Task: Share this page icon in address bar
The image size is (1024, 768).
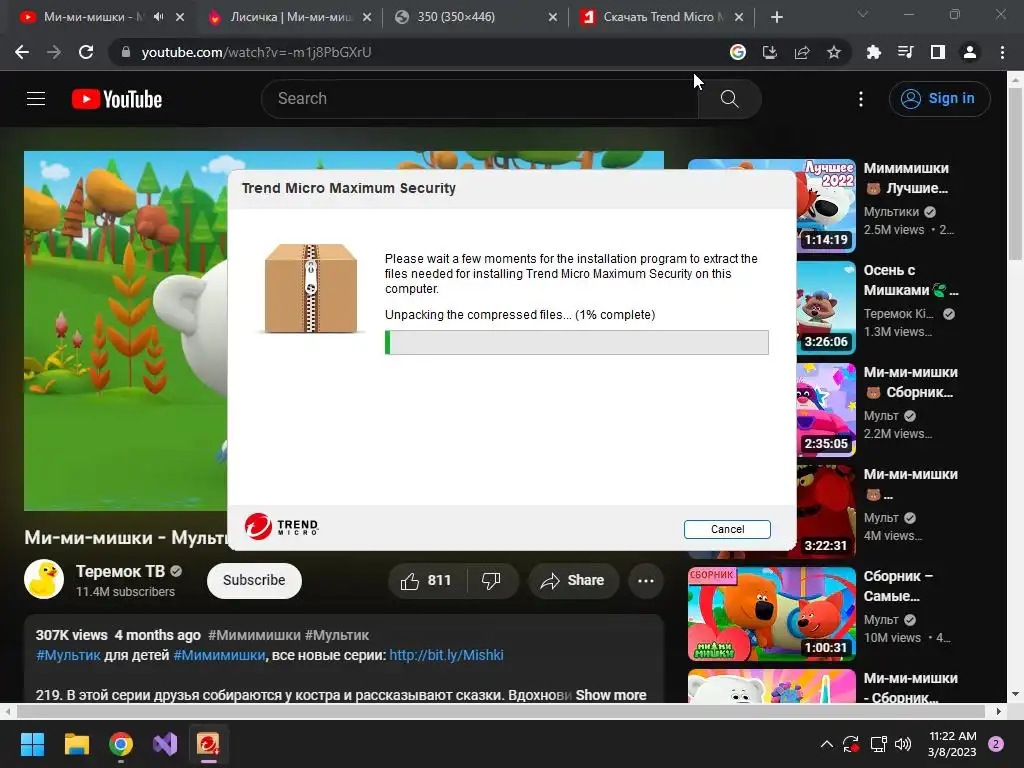Action: coord(802,52)
